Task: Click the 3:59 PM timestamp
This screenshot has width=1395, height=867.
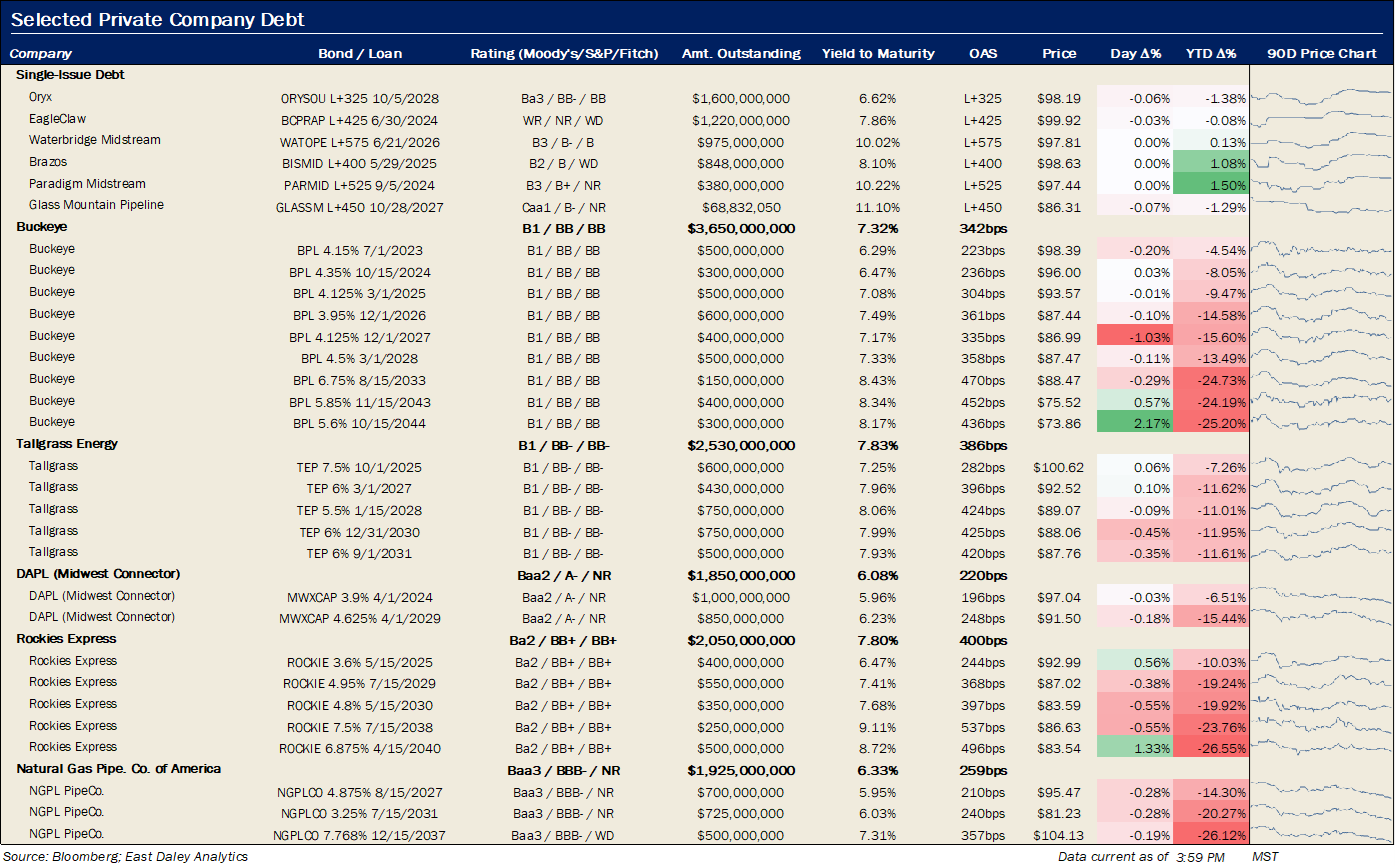Action: (1200, 857)
